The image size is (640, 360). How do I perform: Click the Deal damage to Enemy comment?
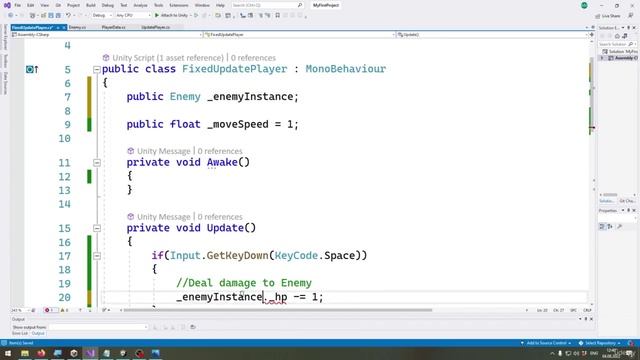[x=244, y=283]
